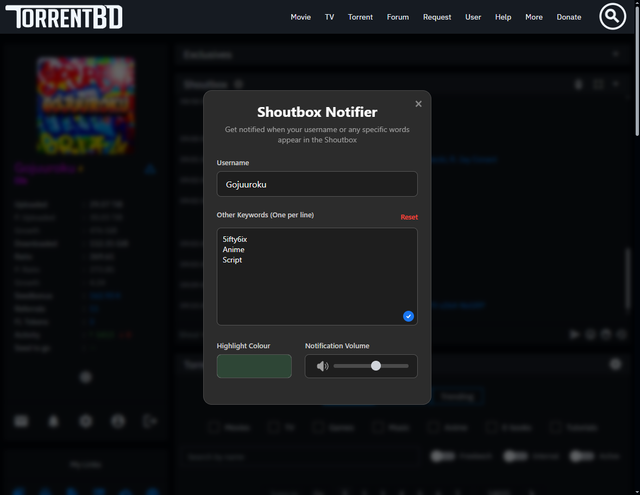Image resolution: width=640 pixels, height=495 pixels.
Task: Expand the User navigation dropdown
Action: pyautogui.click(x=473, y=17)
